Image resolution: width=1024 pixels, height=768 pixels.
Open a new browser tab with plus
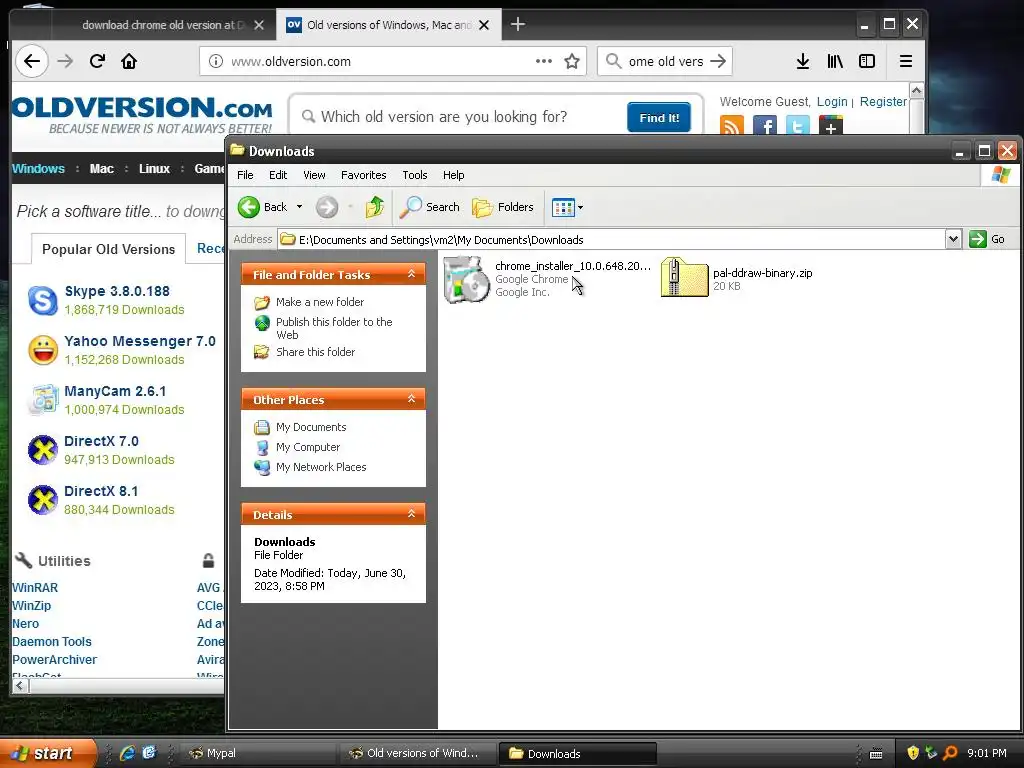click(x=518, y=24)
